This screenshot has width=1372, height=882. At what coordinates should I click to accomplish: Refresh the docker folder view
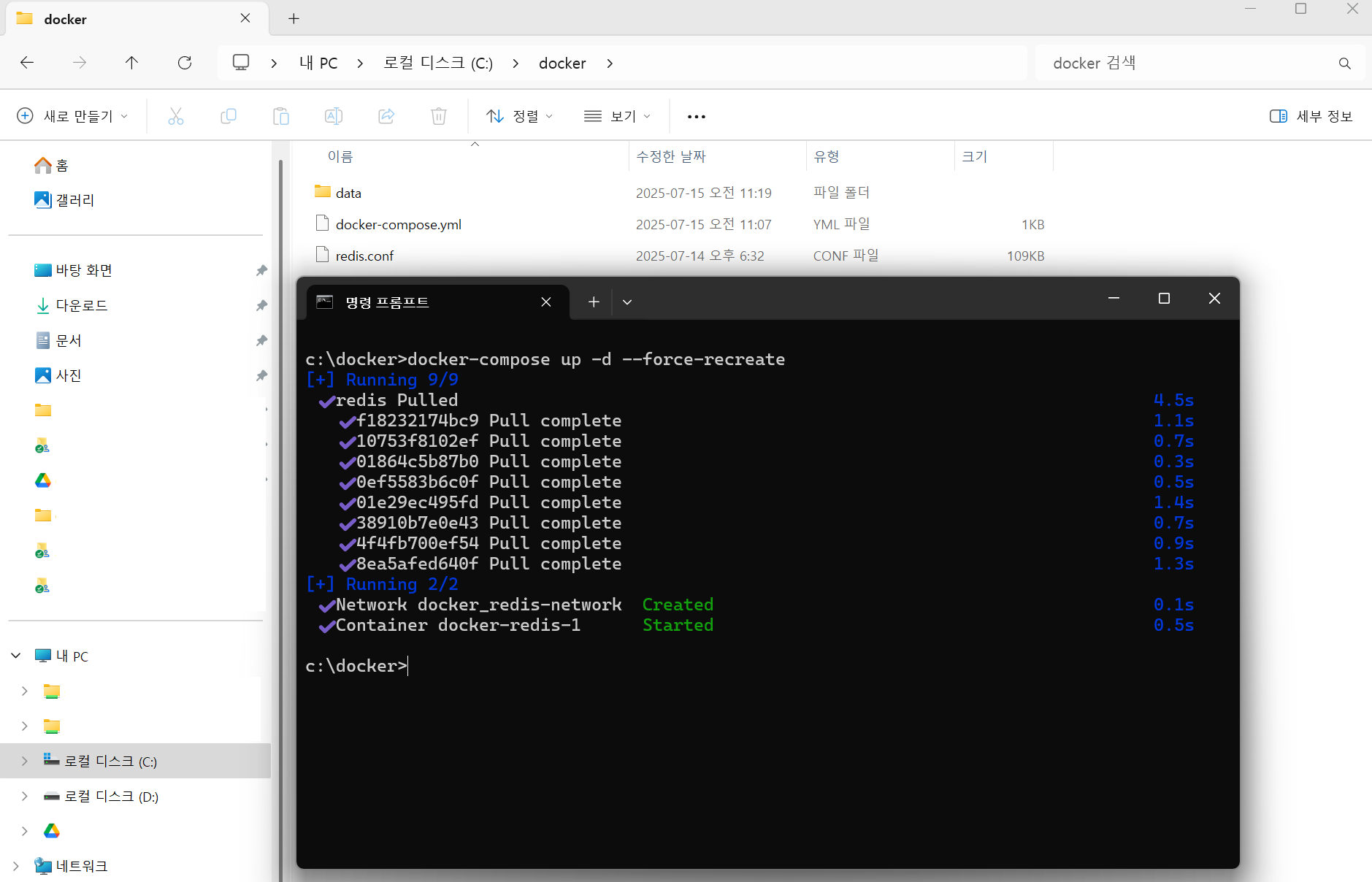click(x=185, y=63)
